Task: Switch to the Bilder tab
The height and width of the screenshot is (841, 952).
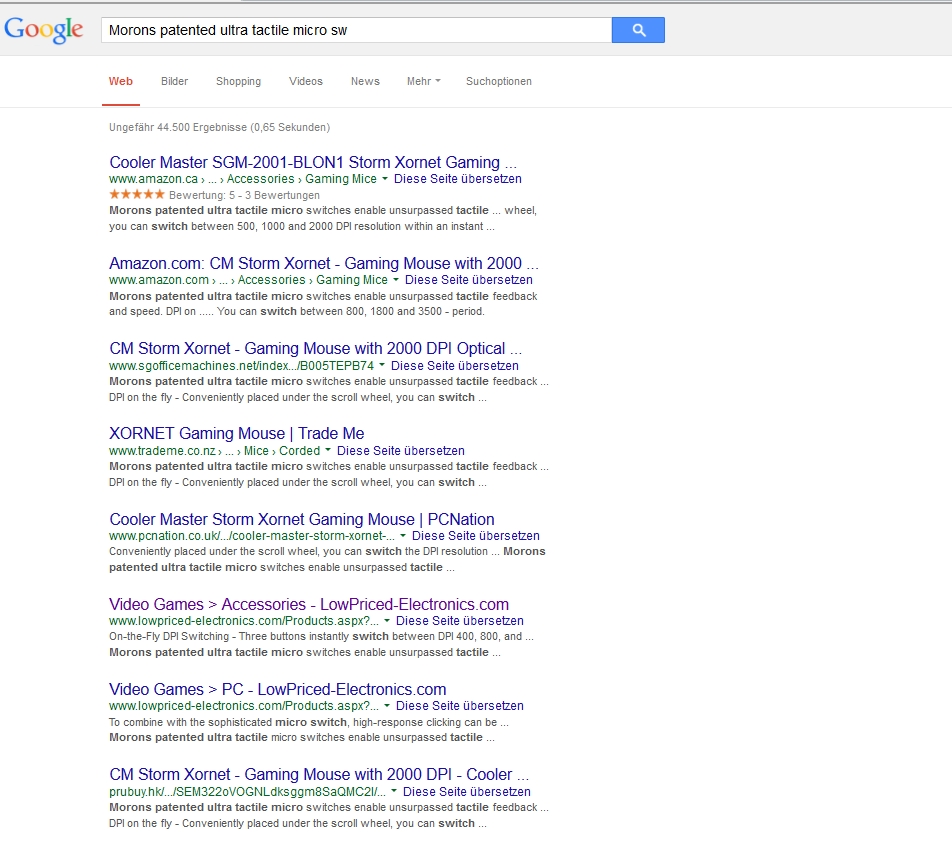Action: (x=174, y=81)
